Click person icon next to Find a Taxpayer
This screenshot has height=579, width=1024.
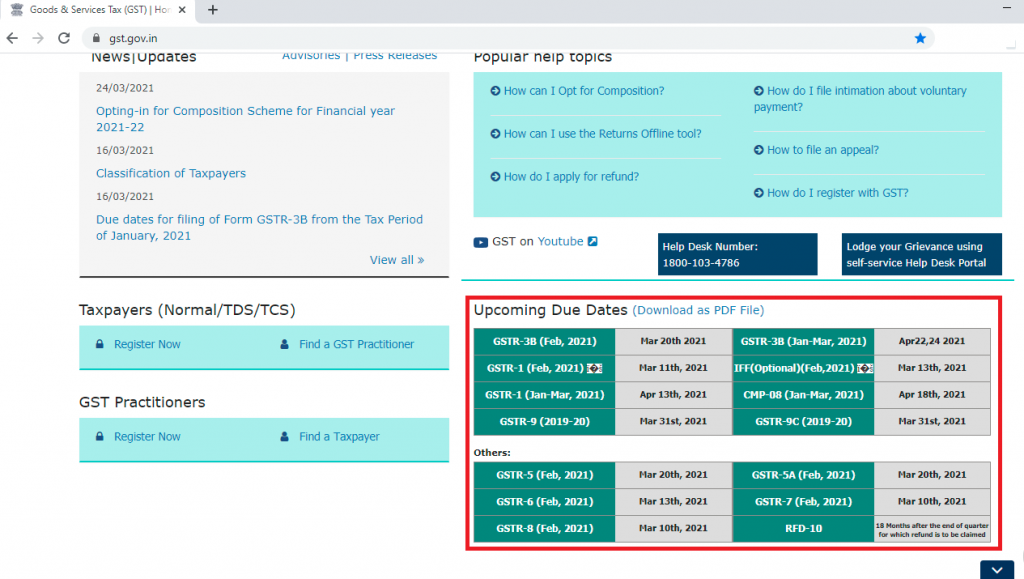[284, 437]
